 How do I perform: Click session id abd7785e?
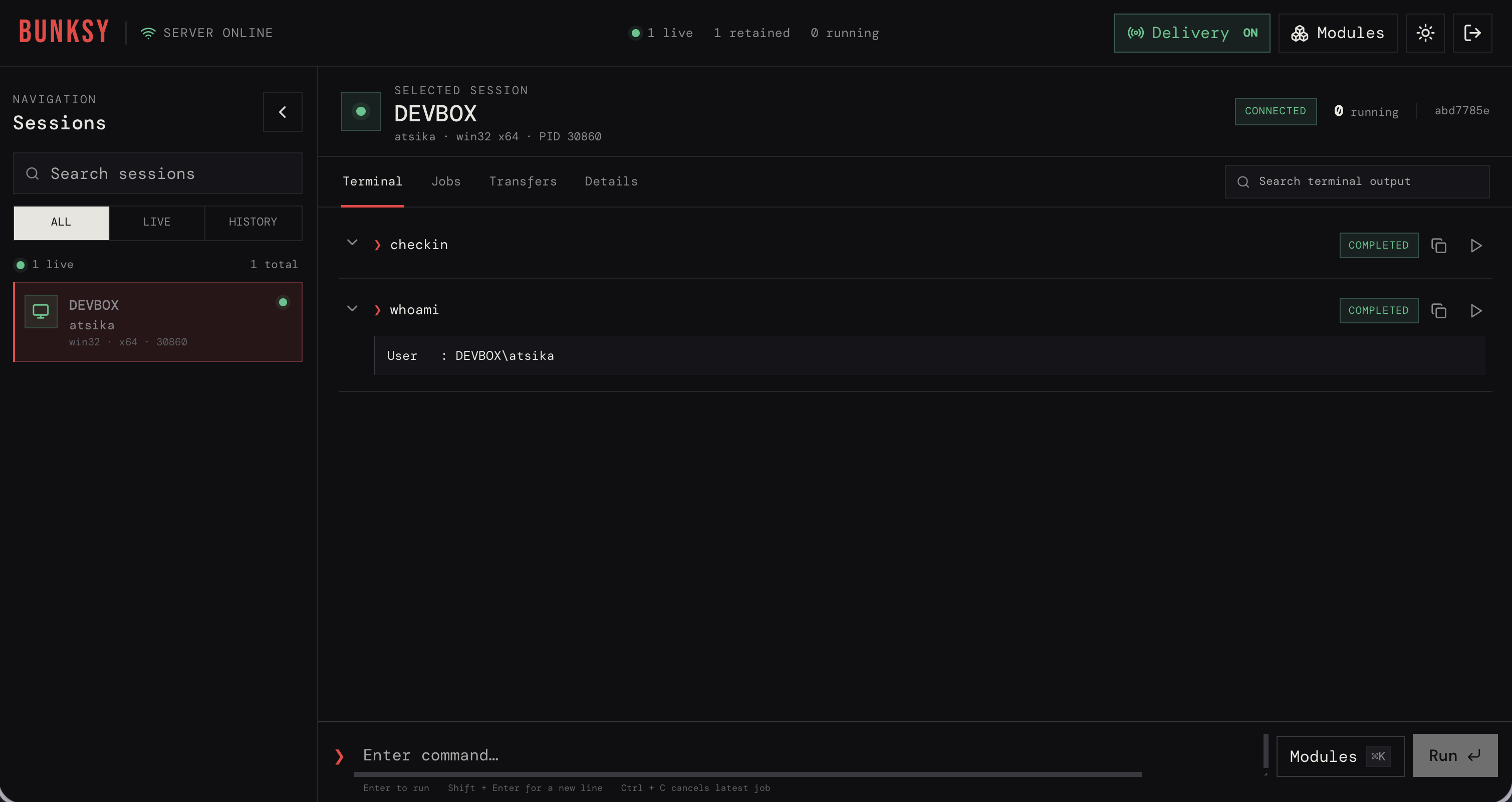coord(1461,110)
